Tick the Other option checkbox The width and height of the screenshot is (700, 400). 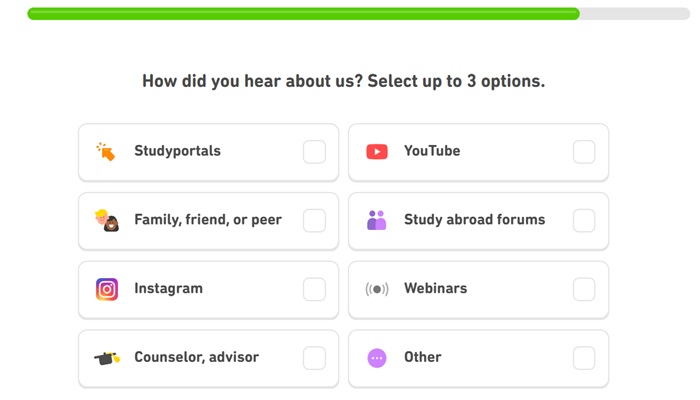coord(584,358)
